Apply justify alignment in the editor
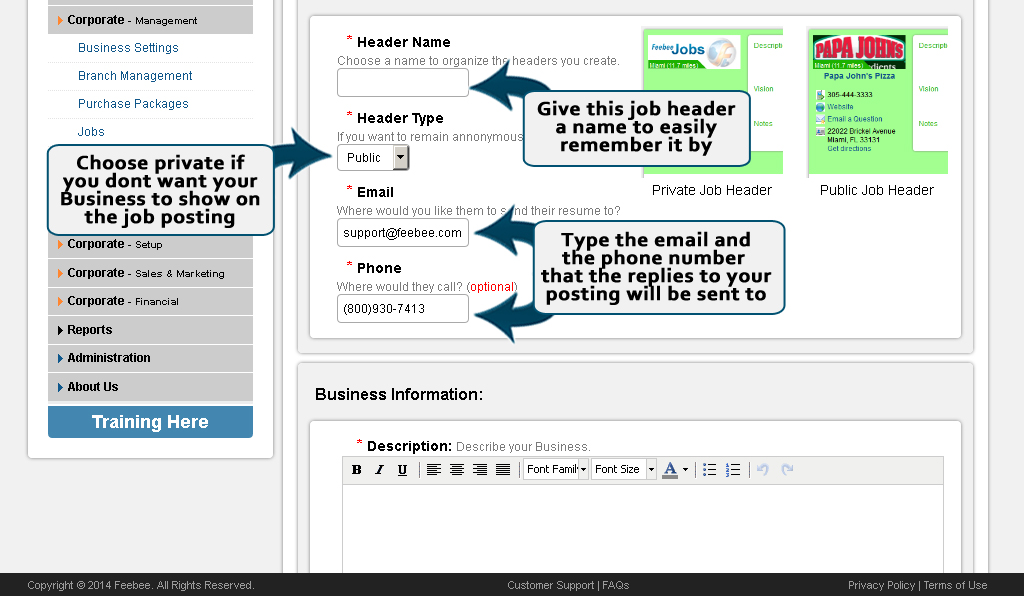The width and height of the screenshot is (1024, 596). [x=501, y=469]
